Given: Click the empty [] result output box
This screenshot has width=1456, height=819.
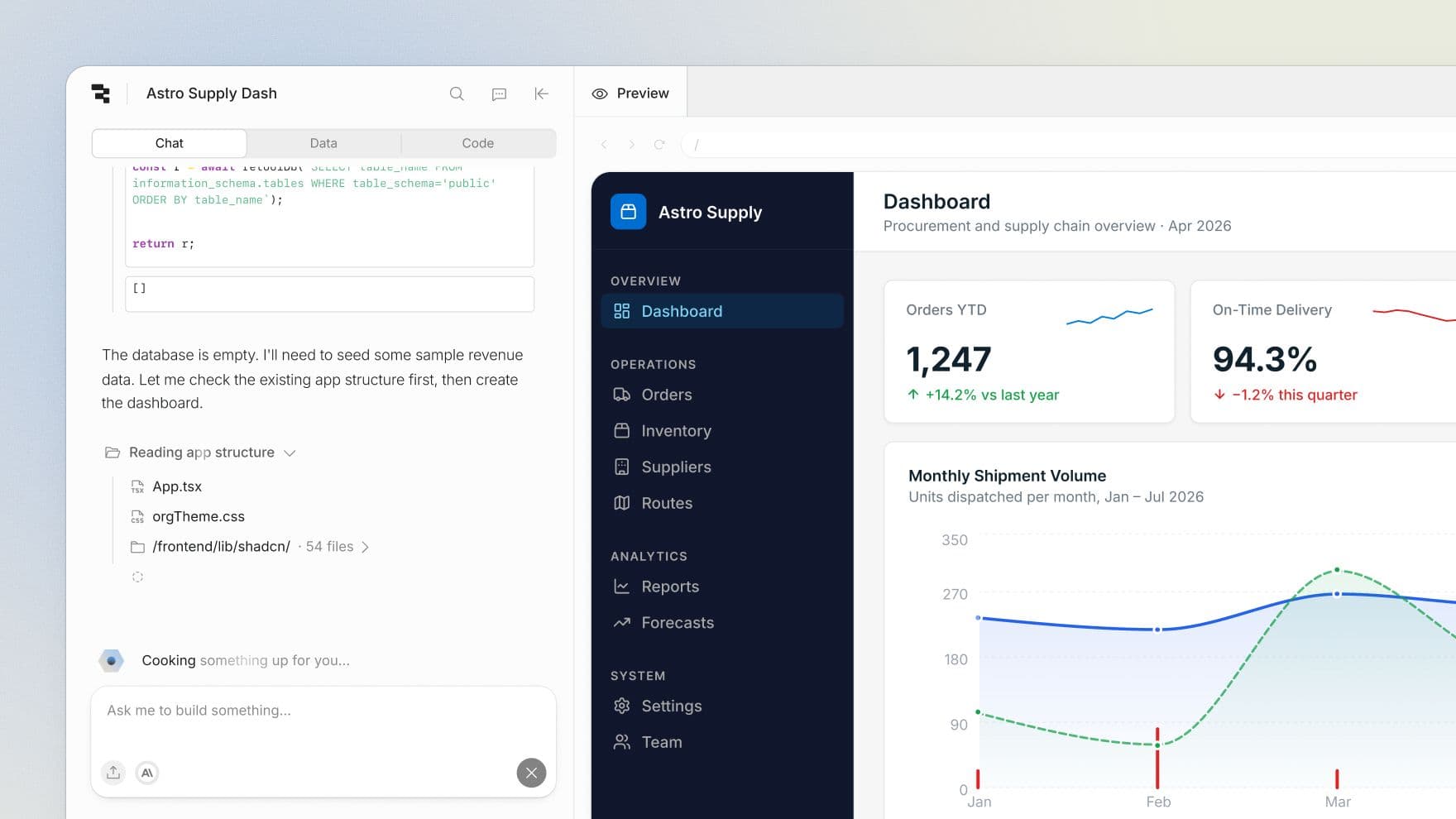Looking at the screenshot, I should click(329, 294).
